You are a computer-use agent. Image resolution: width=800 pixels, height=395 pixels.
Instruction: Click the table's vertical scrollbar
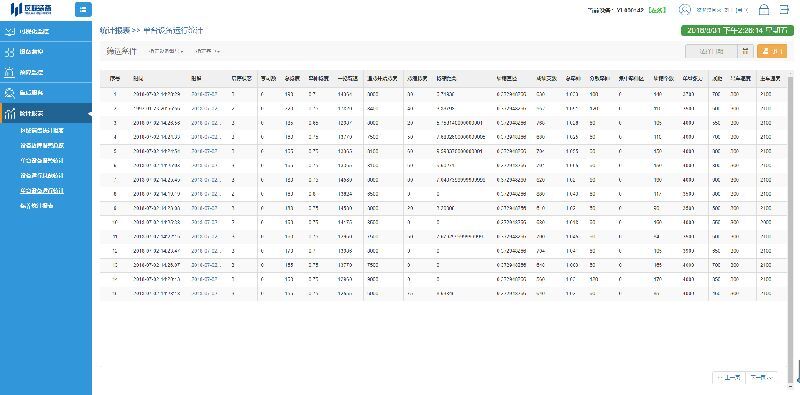[791, 227]
